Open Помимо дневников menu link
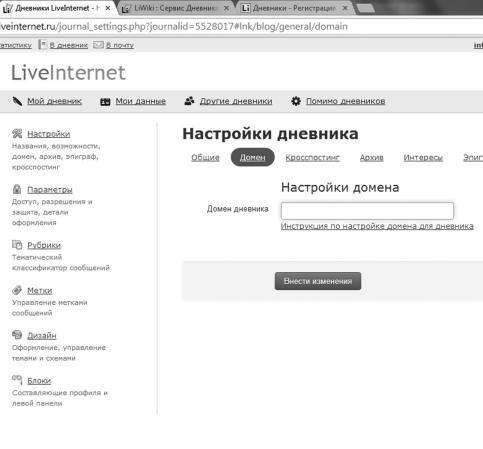Viewport: 483px width, 449px height. point(346,101)
